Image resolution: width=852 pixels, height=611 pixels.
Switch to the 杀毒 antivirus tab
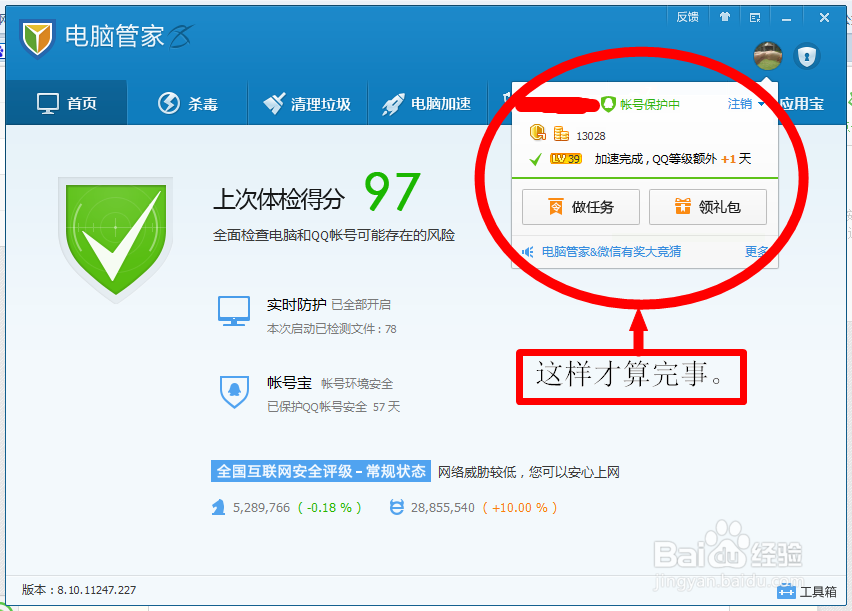[x=187, y=103]
